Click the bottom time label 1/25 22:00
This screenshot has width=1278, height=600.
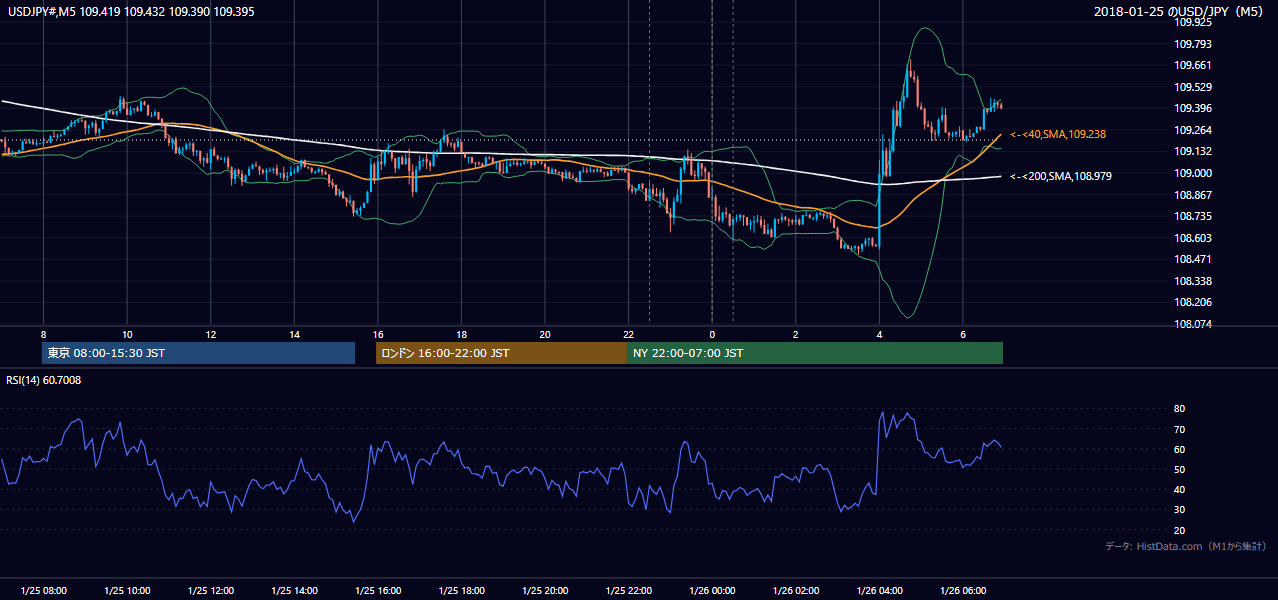[x=628, y=591]
